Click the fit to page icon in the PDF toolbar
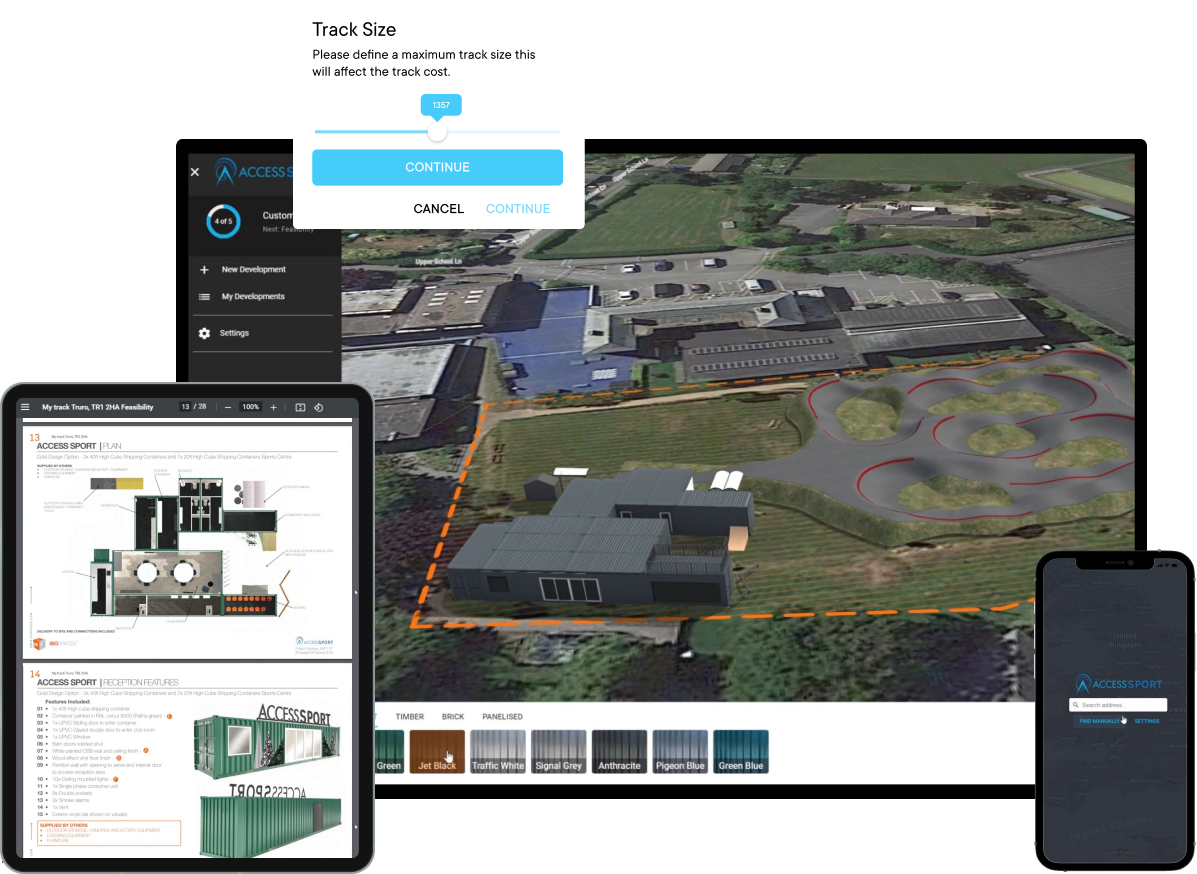1197x874 pixels. tap(300, 408)
